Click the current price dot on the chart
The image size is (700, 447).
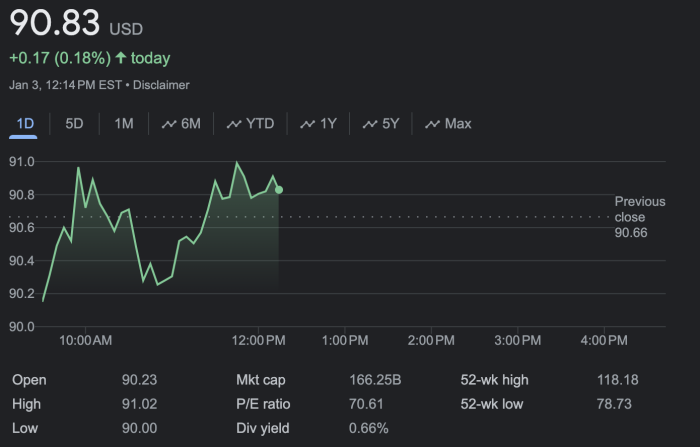click(279, 189)
